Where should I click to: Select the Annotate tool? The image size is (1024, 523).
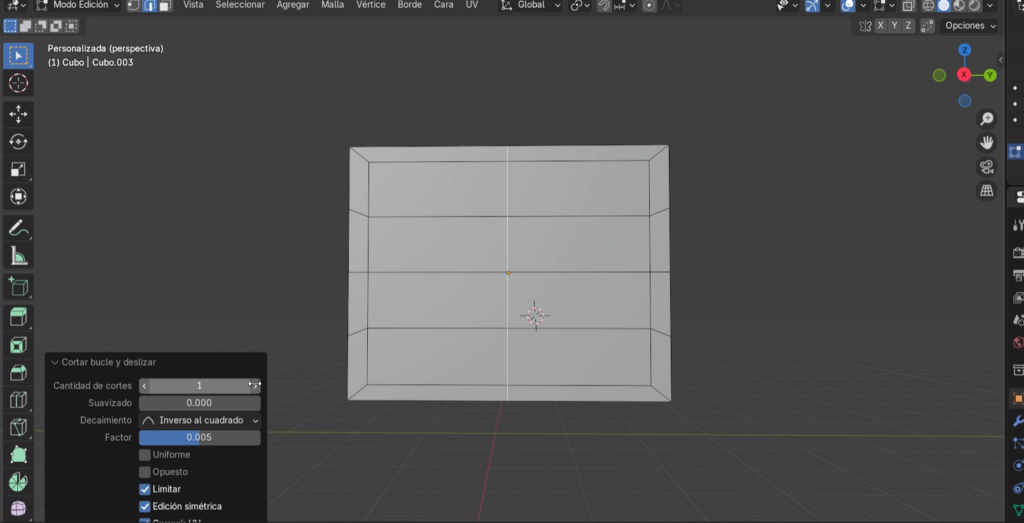click(18, 228)
